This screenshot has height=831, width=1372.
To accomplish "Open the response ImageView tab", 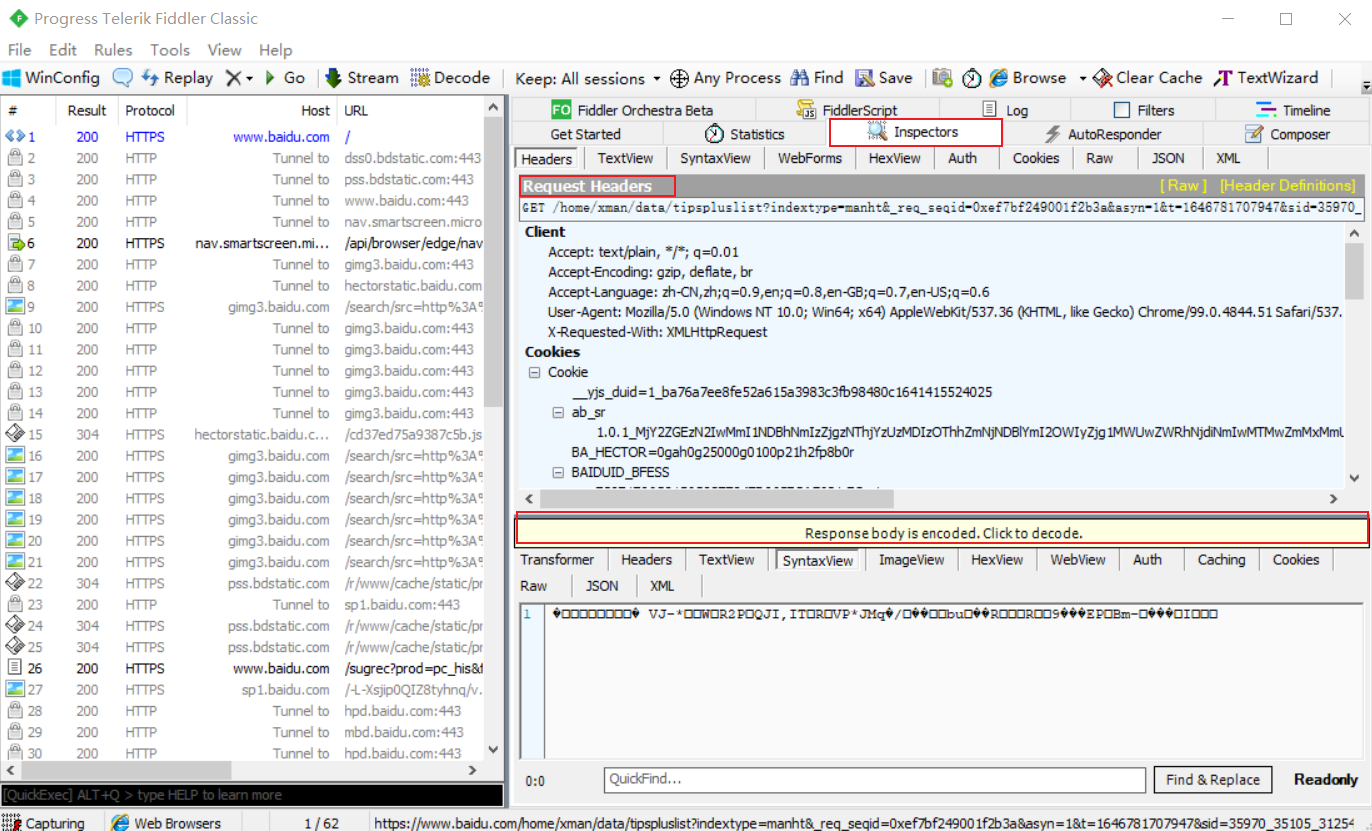I will pyautogui.click(x=911, y=560).
